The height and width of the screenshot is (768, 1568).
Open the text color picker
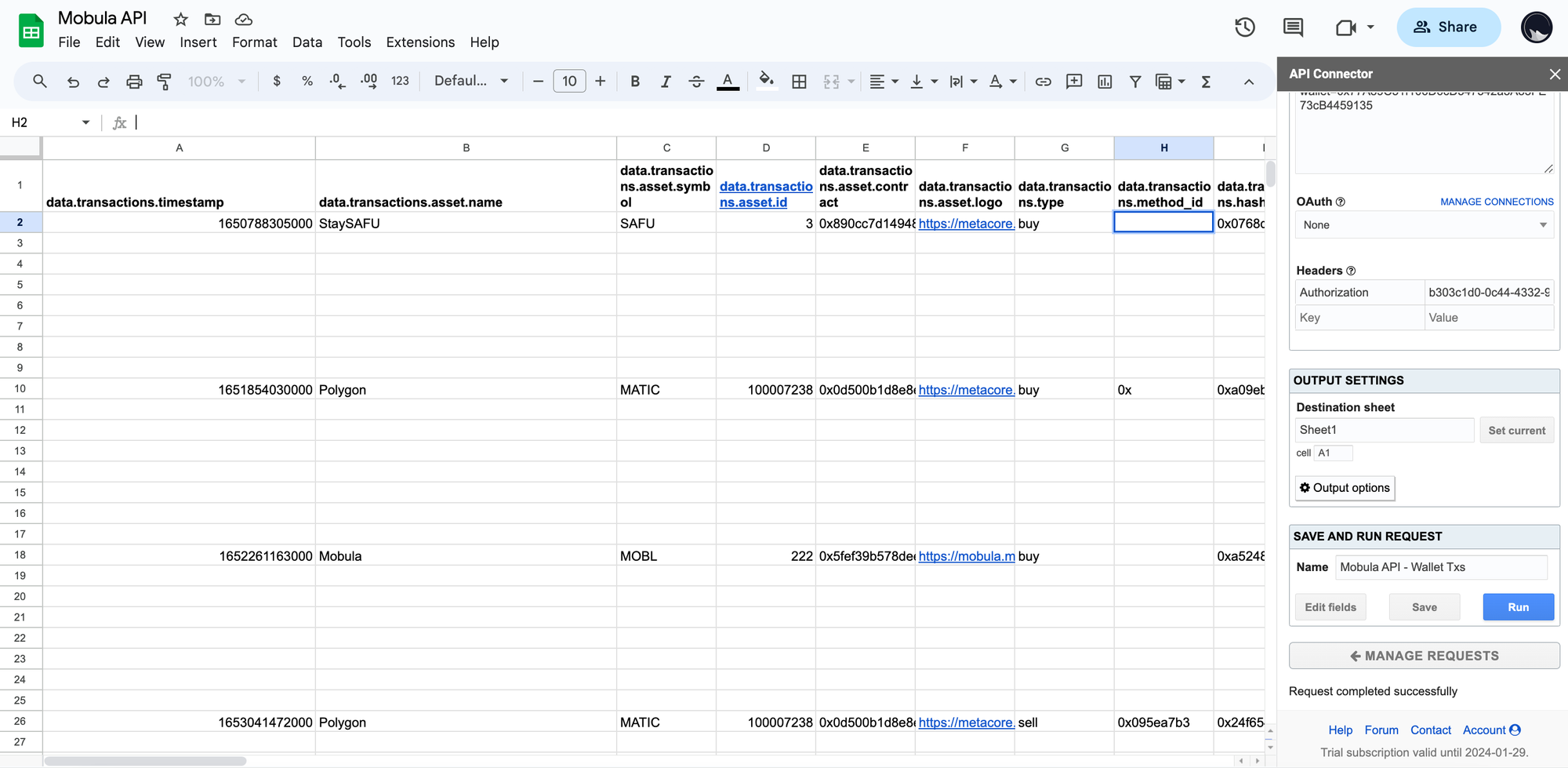coord(728,81)
